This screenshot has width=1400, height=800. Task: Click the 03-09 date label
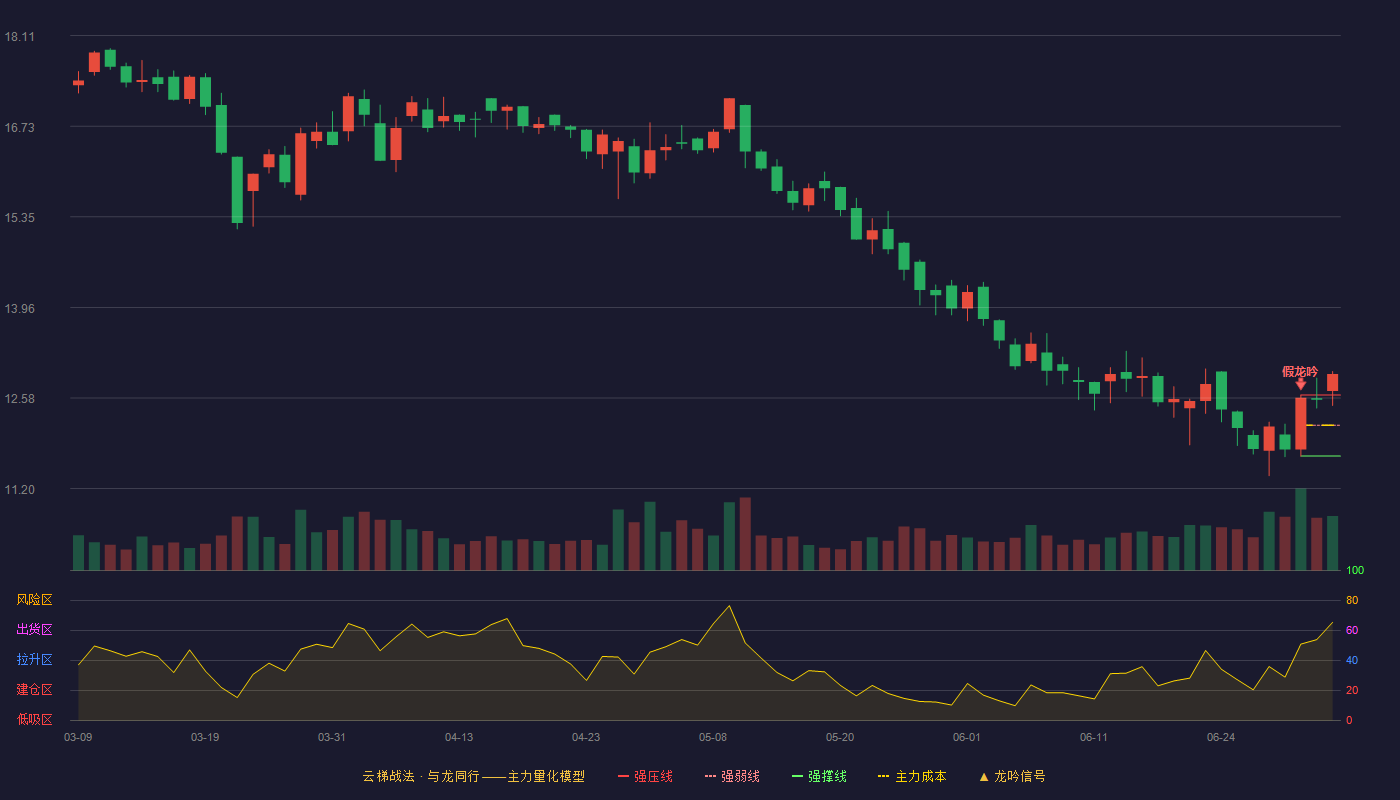click(x=78, y=737)
